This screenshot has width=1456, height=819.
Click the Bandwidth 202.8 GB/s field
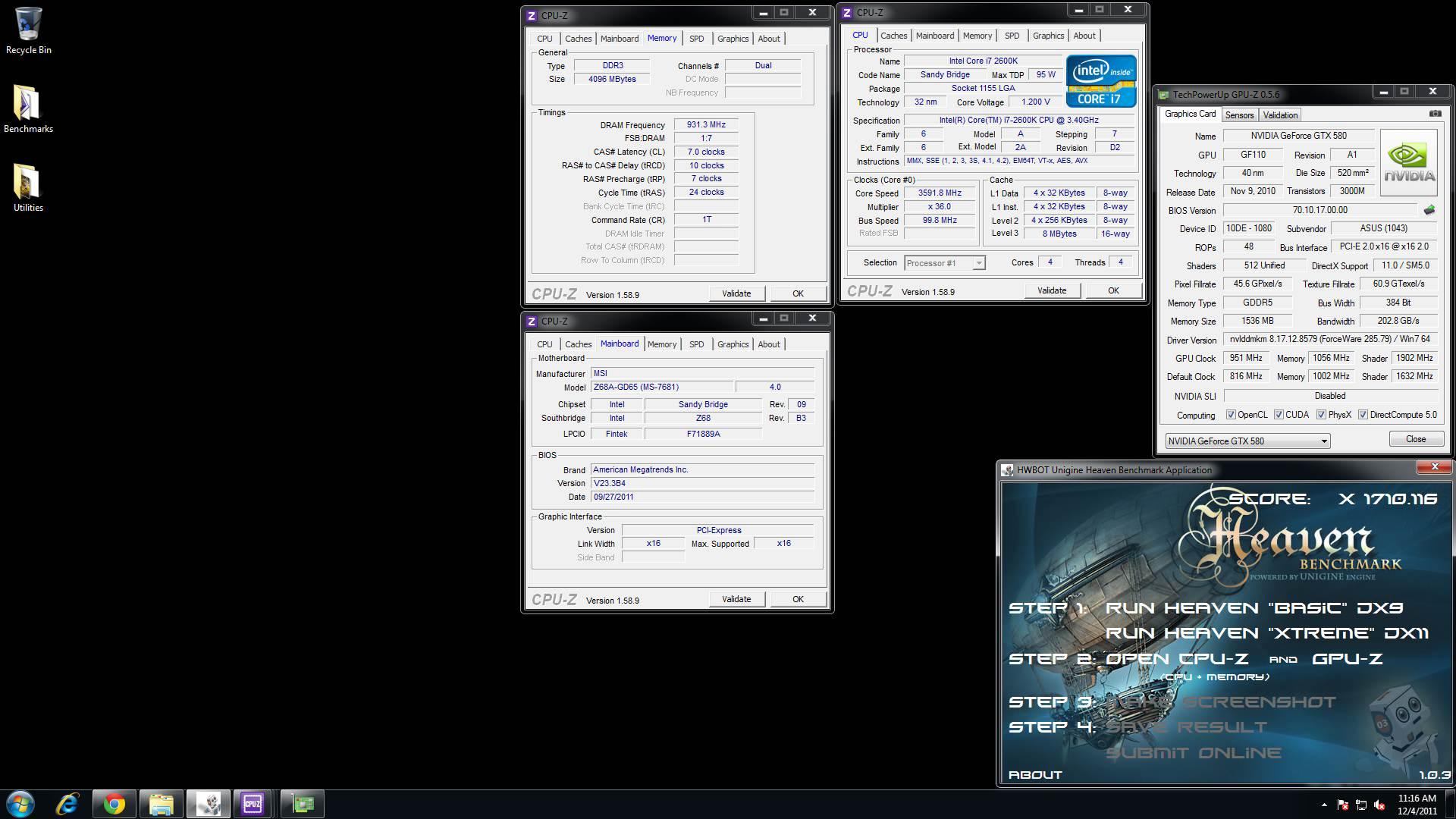pyautogui.click(x=1398, y=321)
